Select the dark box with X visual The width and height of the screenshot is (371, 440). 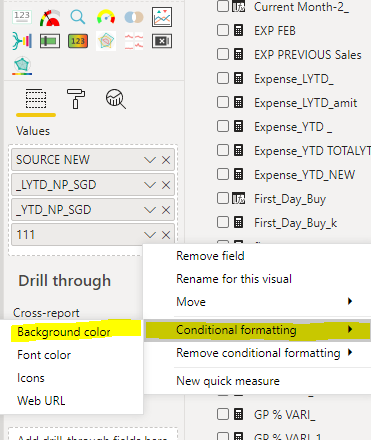point(162,41)
